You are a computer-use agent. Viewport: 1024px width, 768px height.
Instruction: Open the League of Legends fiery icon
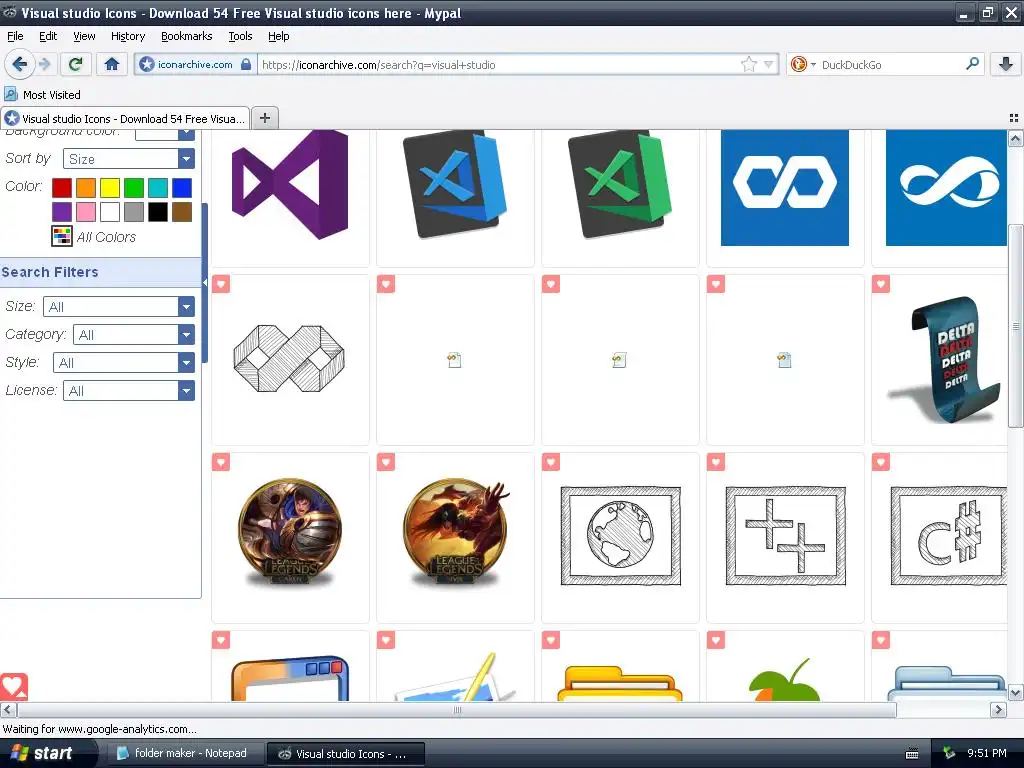[456, 532]
